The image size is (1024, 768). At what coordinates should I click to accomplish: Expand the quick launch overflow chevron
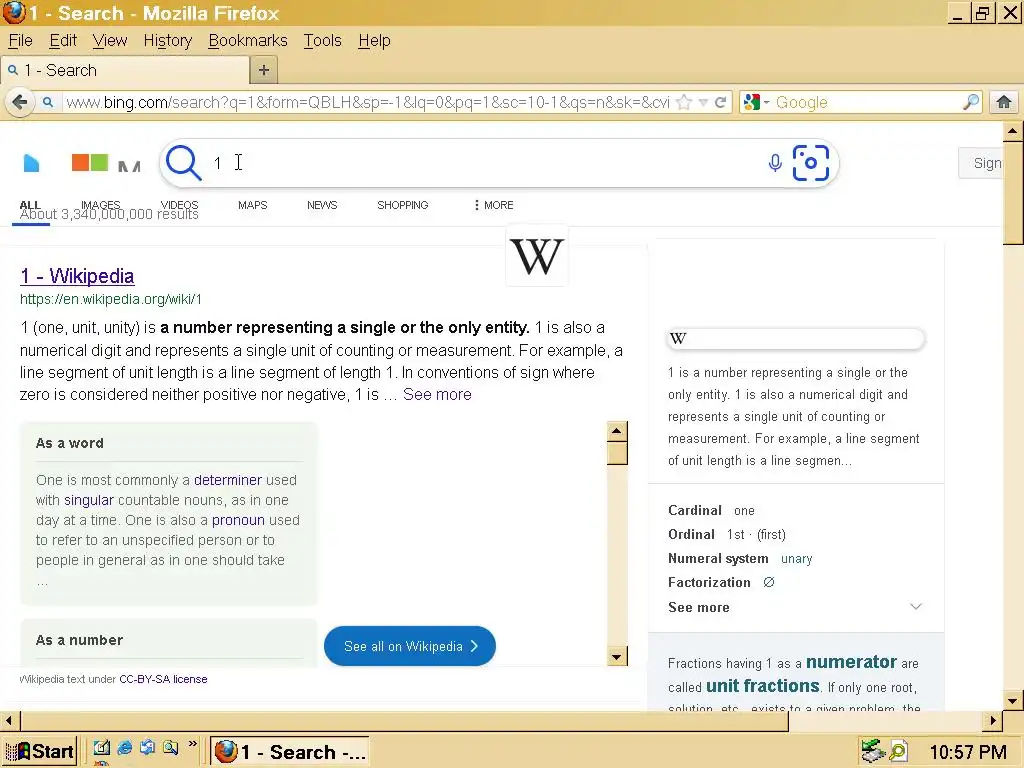tap(193, 744)
